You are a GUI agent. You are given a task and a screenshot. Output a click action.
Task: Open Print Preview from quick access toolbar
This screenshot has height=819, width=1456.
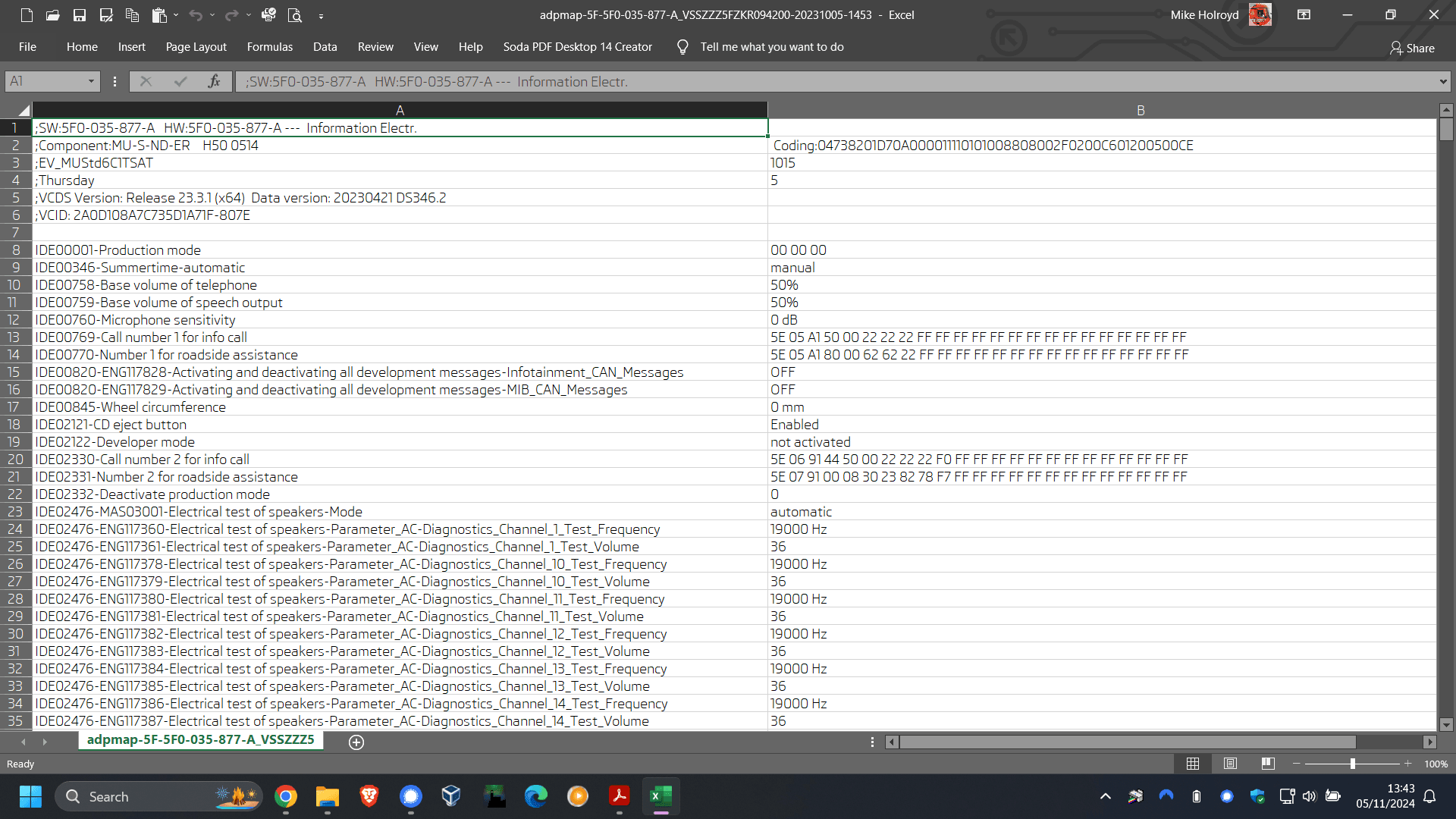[x=295, y=14]
